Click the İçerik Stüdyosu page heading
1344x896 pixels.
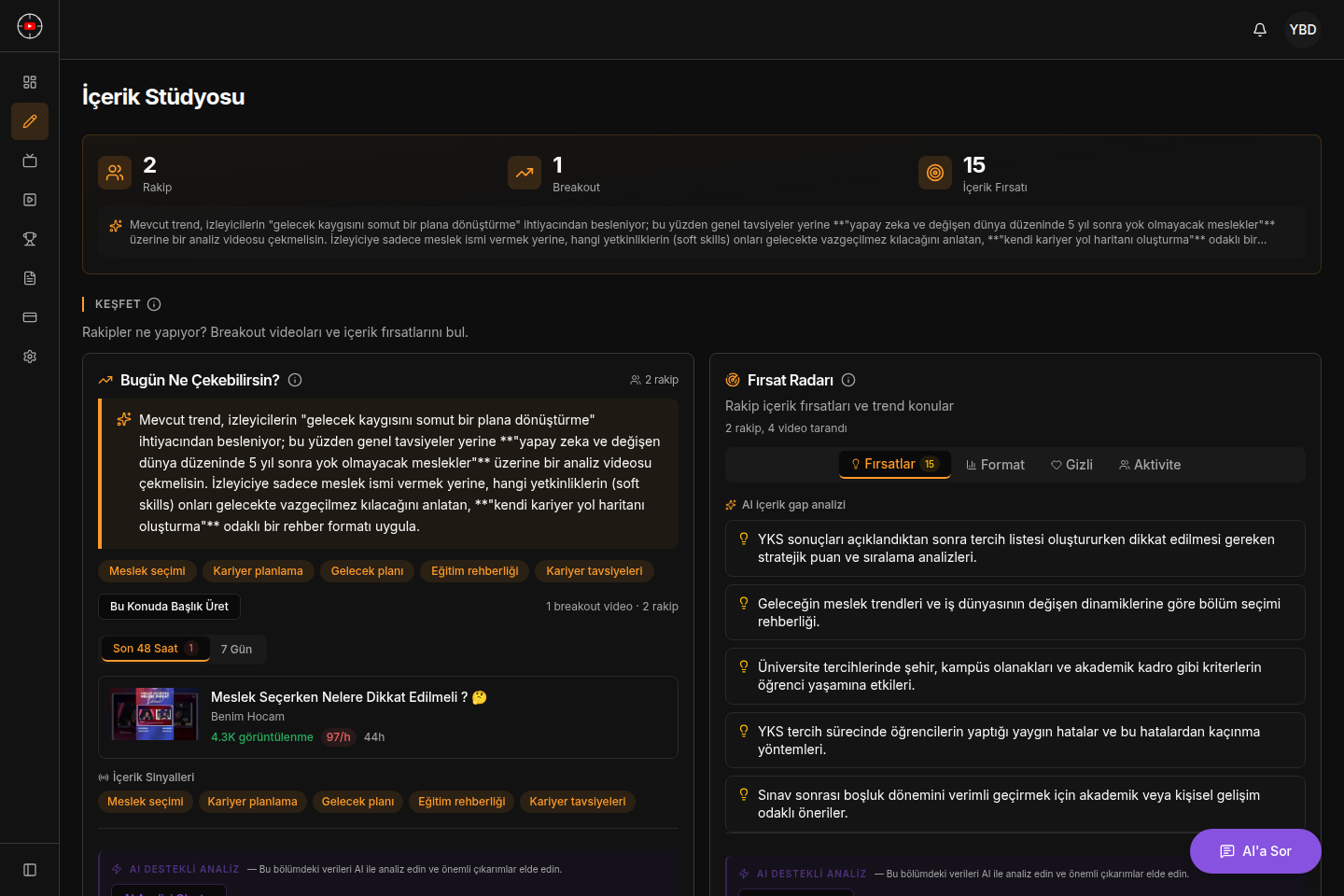coord(163,97)
